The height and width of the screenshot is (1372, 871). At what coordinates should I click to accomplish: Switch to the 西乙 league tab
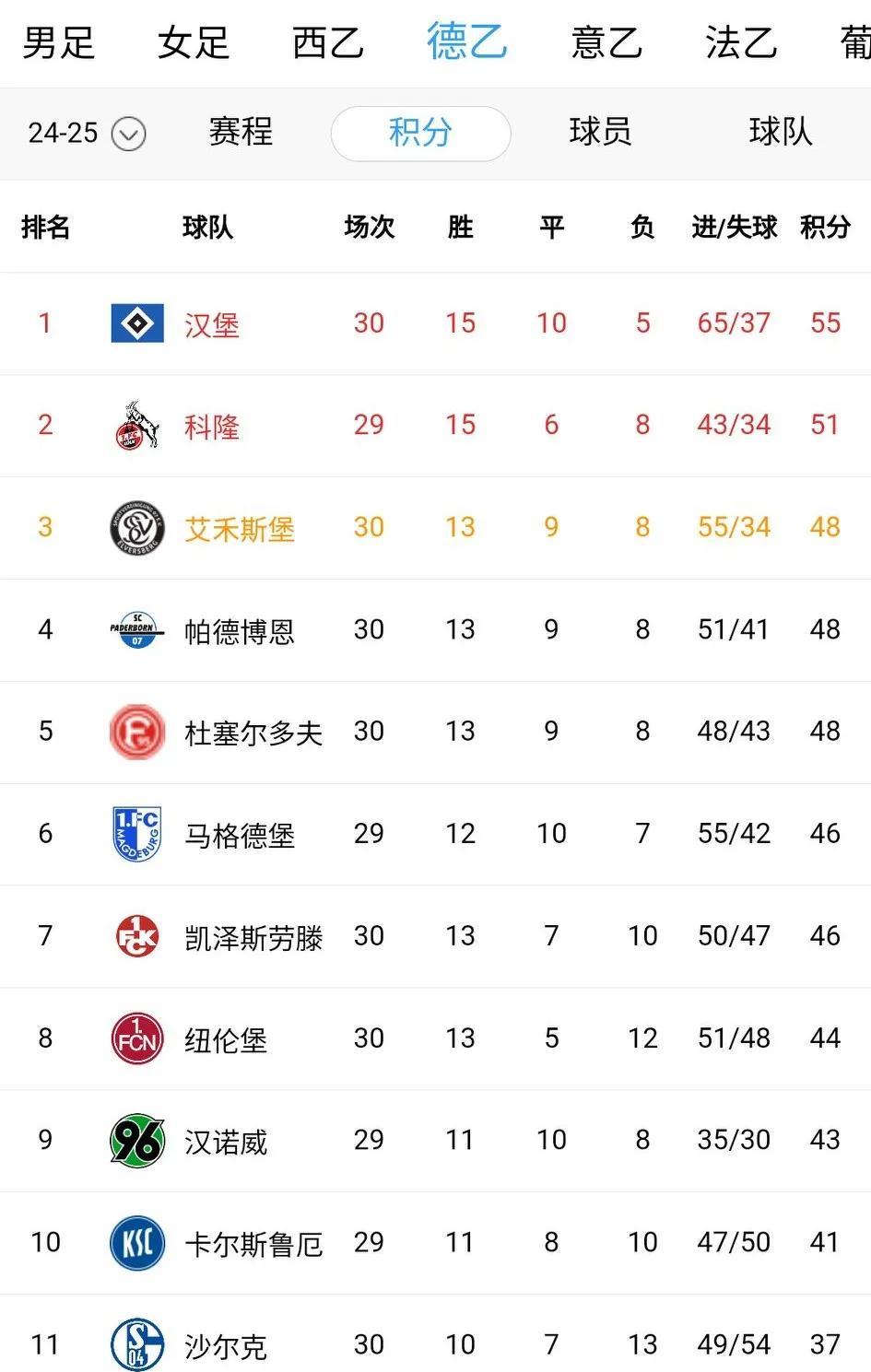click(328, 42)
